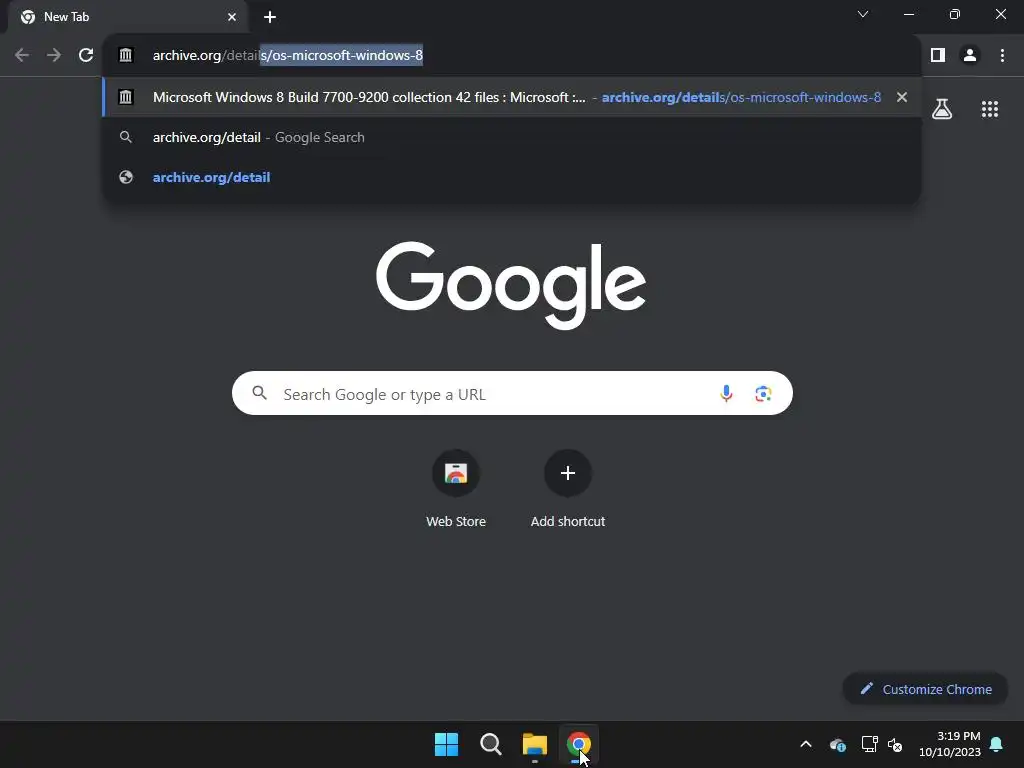Open File Explorer from taskbar

(x=535, y=744)
